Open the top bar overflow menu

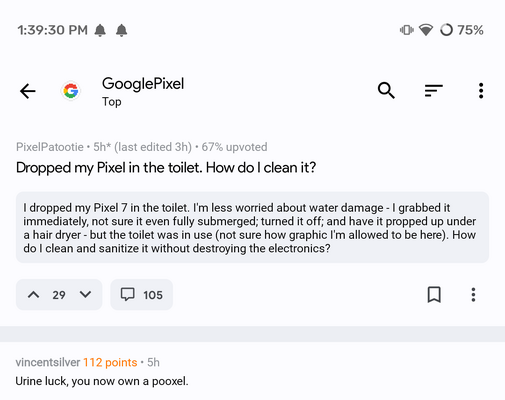481,91
